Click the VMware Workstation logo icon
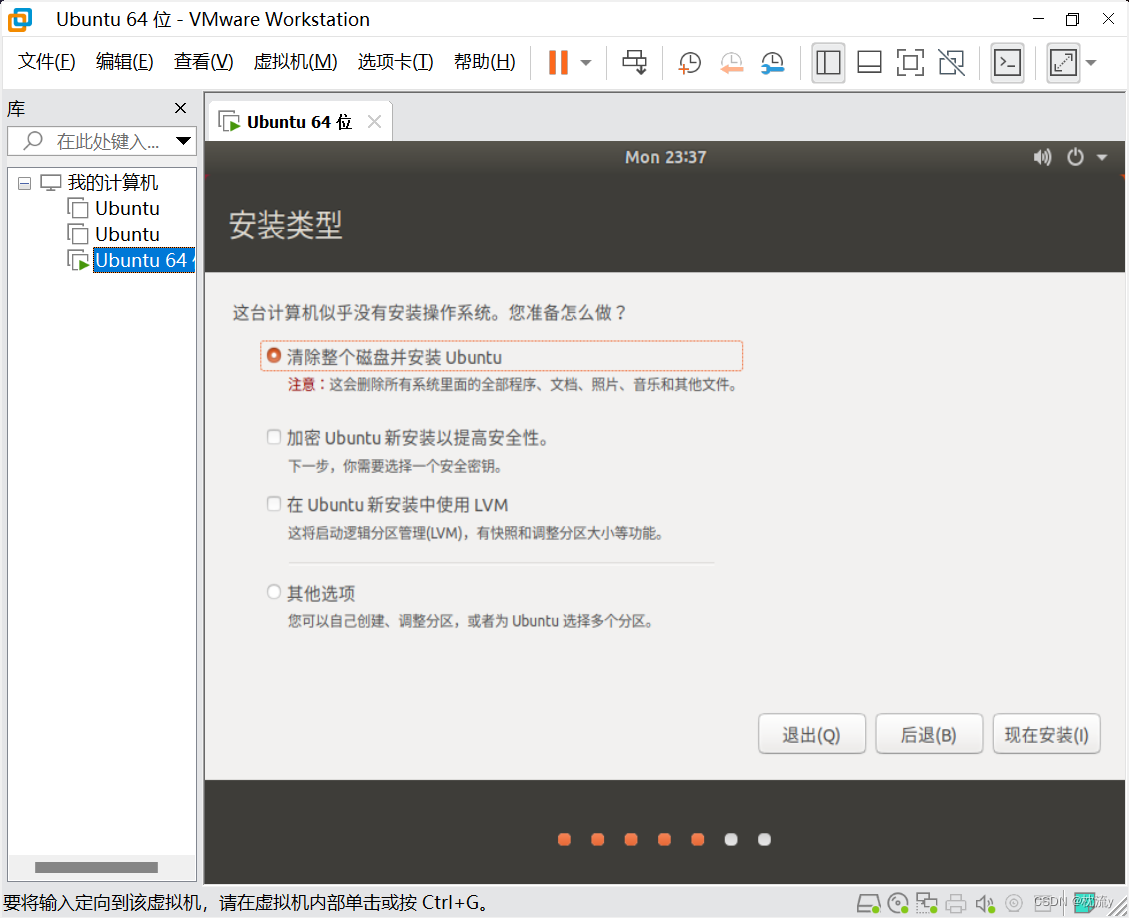Screen dimensions: 1129x918 [20, 19]
